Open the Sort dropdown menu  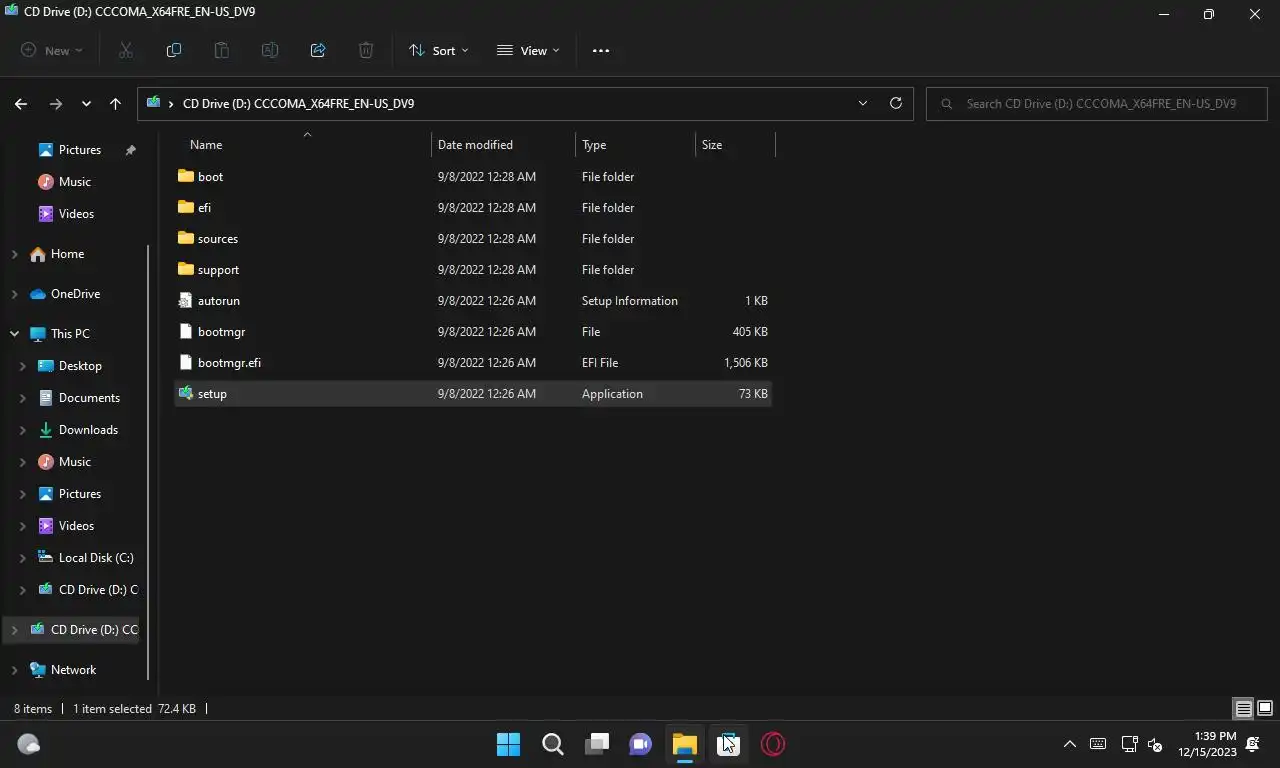438,50
